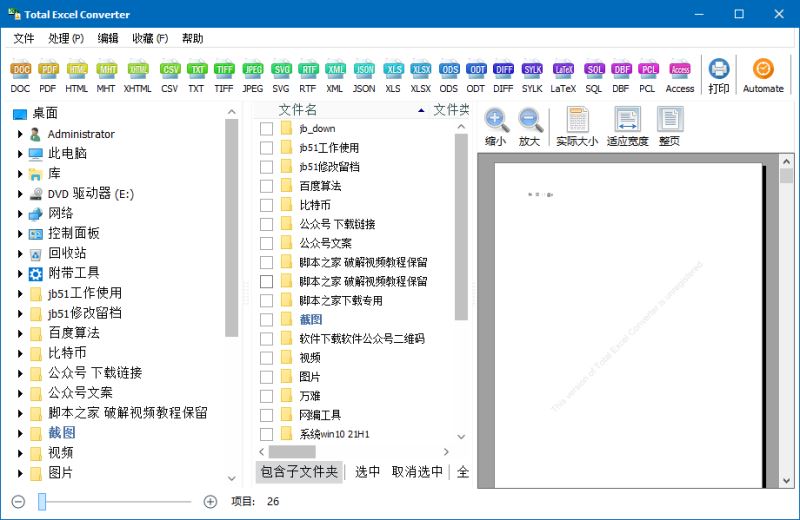800x520 pixels.
Task: Choose the HTML output format
Action: [77, 77]
